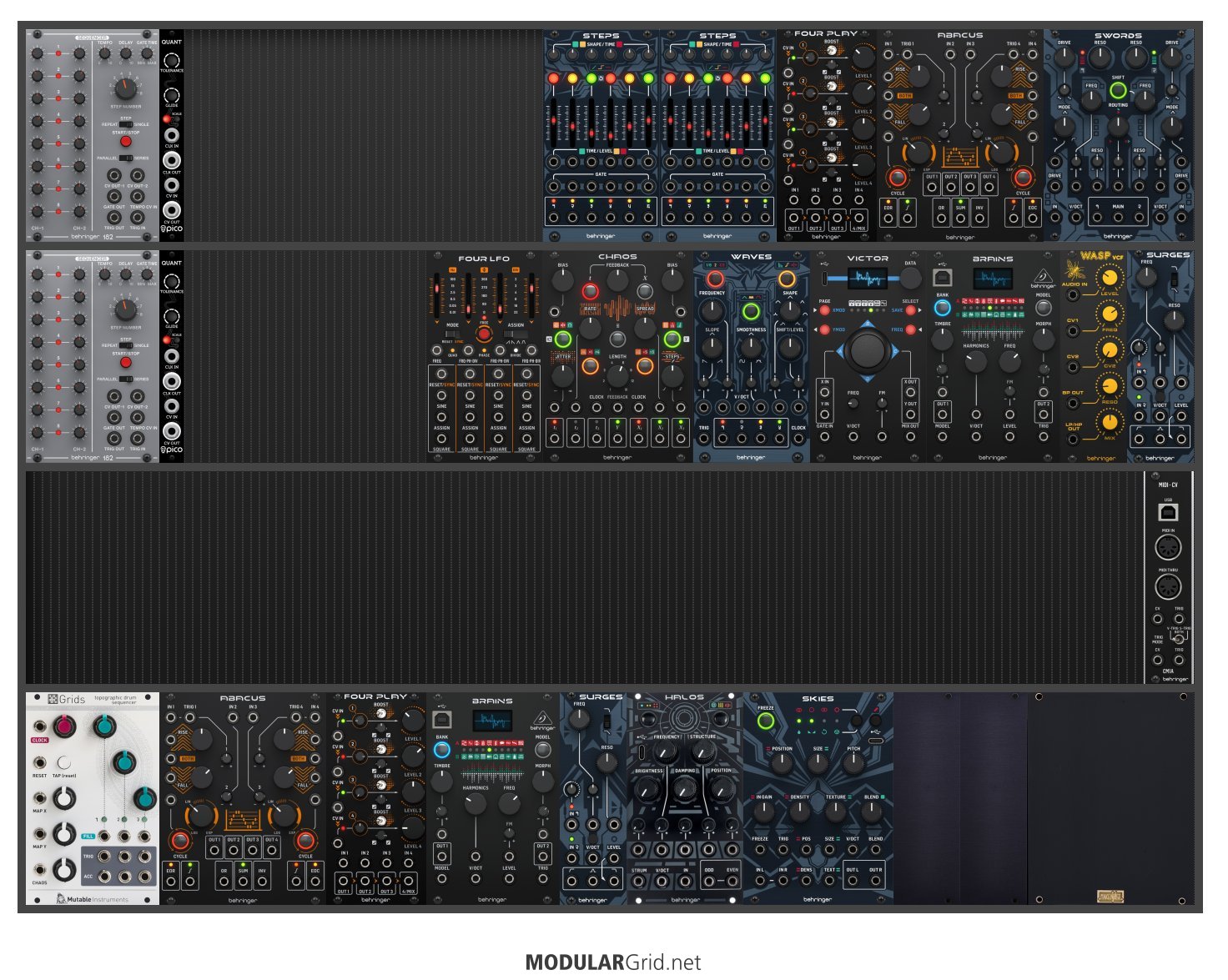The width and height of the screenshot is (1228, 980).
Task: Click the Mix Out jack on Victor
Action: pos(910,436)
